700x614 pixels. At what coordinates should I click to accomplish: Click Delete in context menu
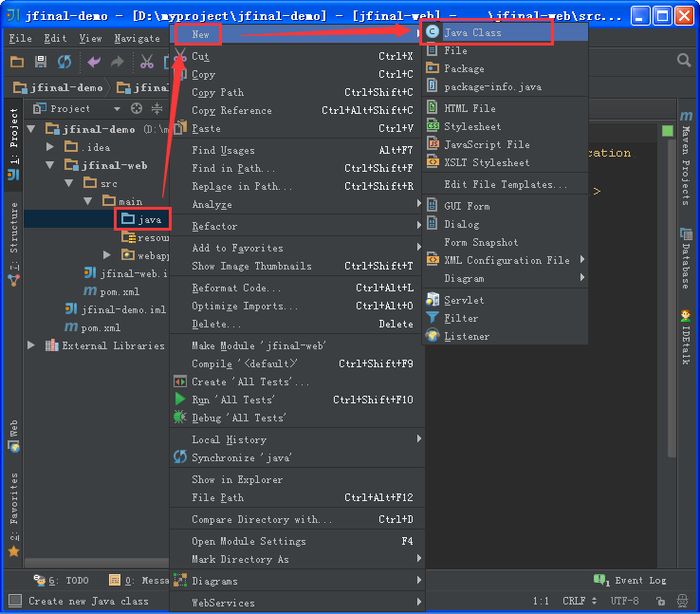point(297,324)
